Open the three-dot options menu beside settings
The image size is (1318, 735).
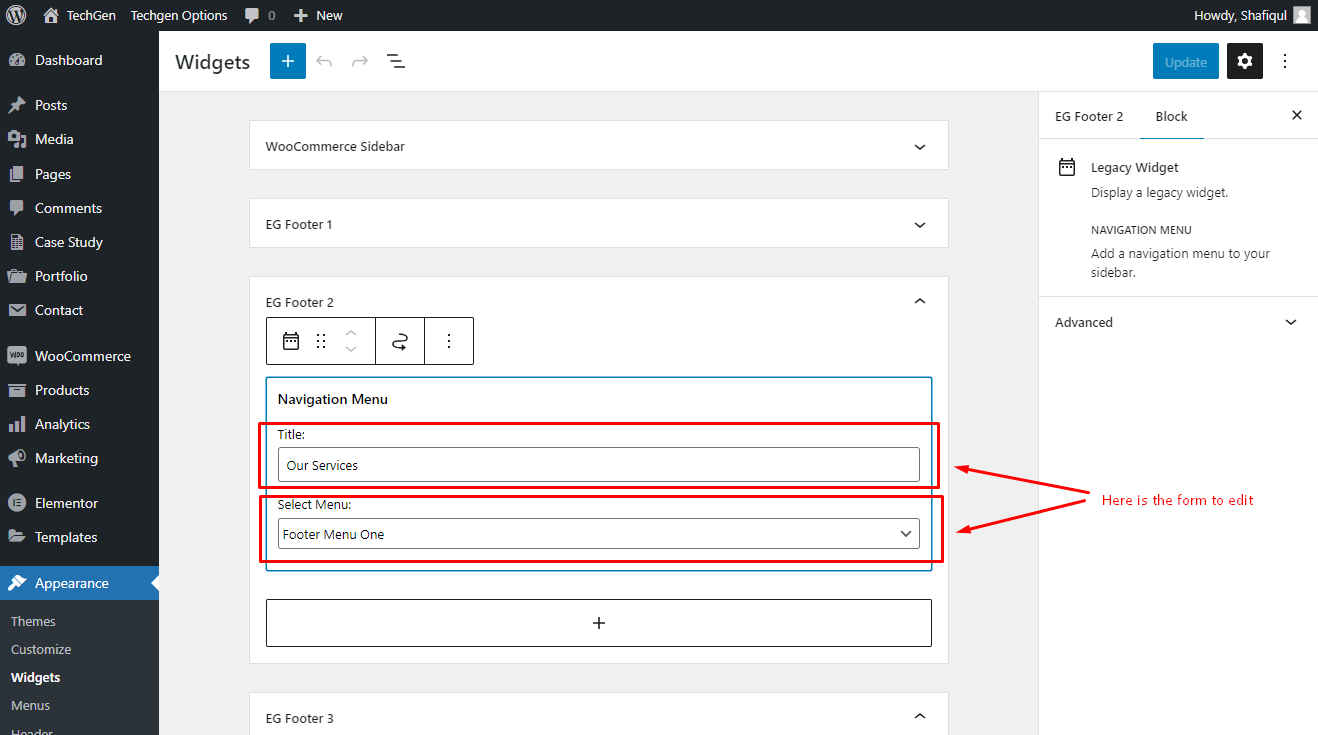click(1286, 61)
